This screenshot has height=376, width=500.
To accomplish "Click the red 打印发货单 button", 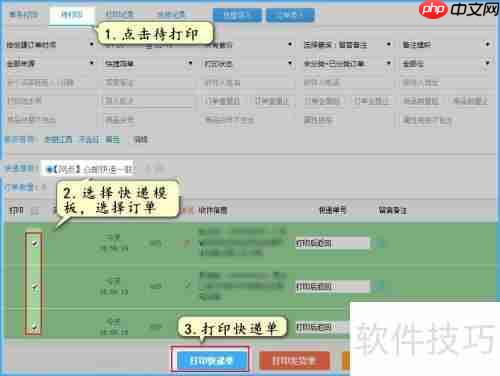I will pos(294,360).
